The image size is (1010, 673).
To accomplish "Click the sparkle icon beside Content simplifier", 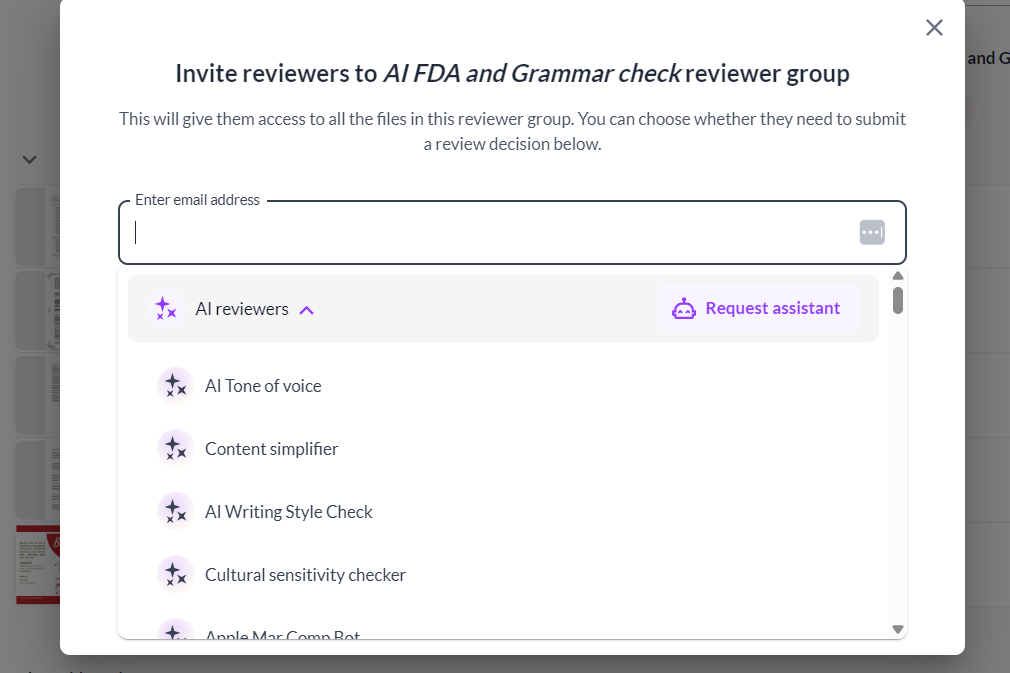I will 175,448.
